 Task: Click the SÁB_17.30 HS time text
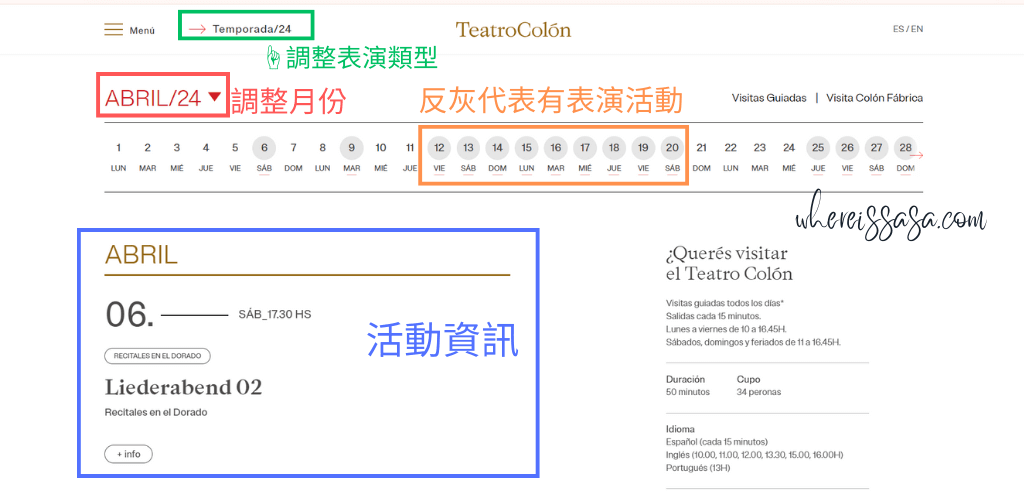point(275,315)
